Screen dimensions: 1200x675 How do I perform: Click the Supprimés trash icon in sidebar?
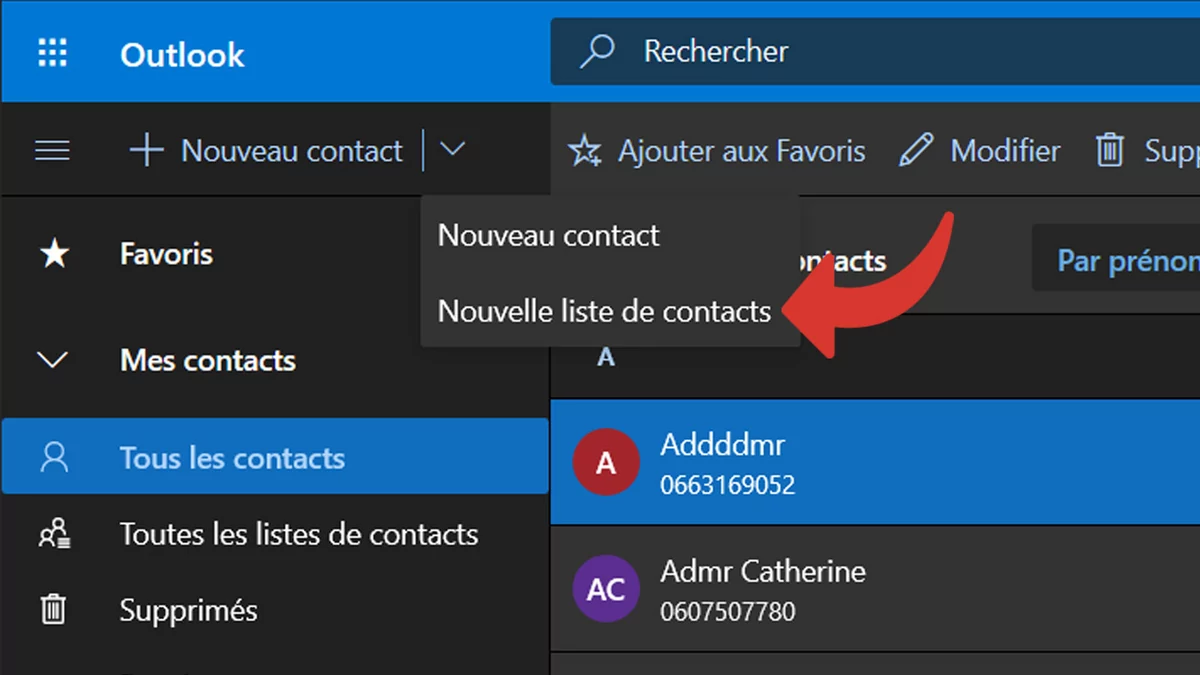point(53,610)
